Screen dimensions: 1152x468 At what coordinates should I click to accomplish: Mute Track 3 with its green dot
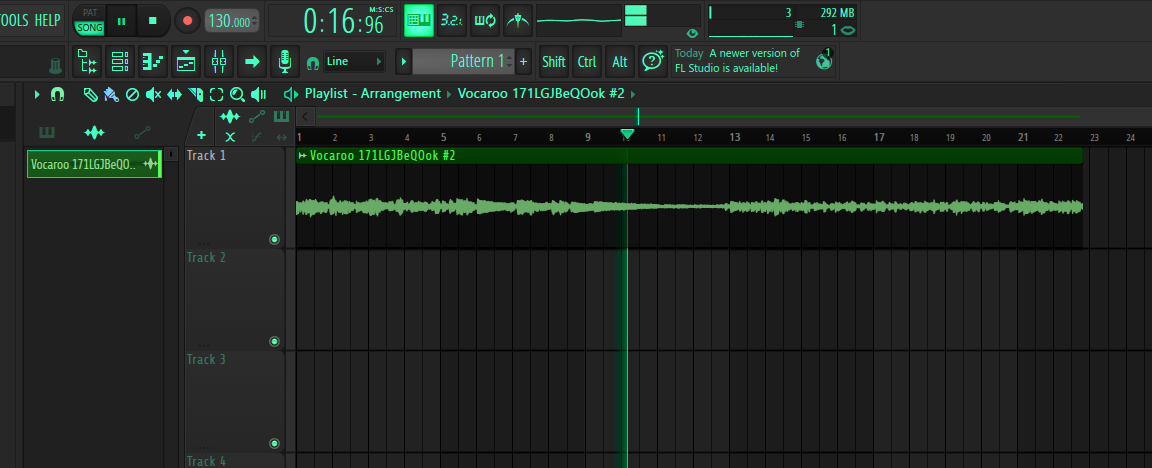coord(275,443)
